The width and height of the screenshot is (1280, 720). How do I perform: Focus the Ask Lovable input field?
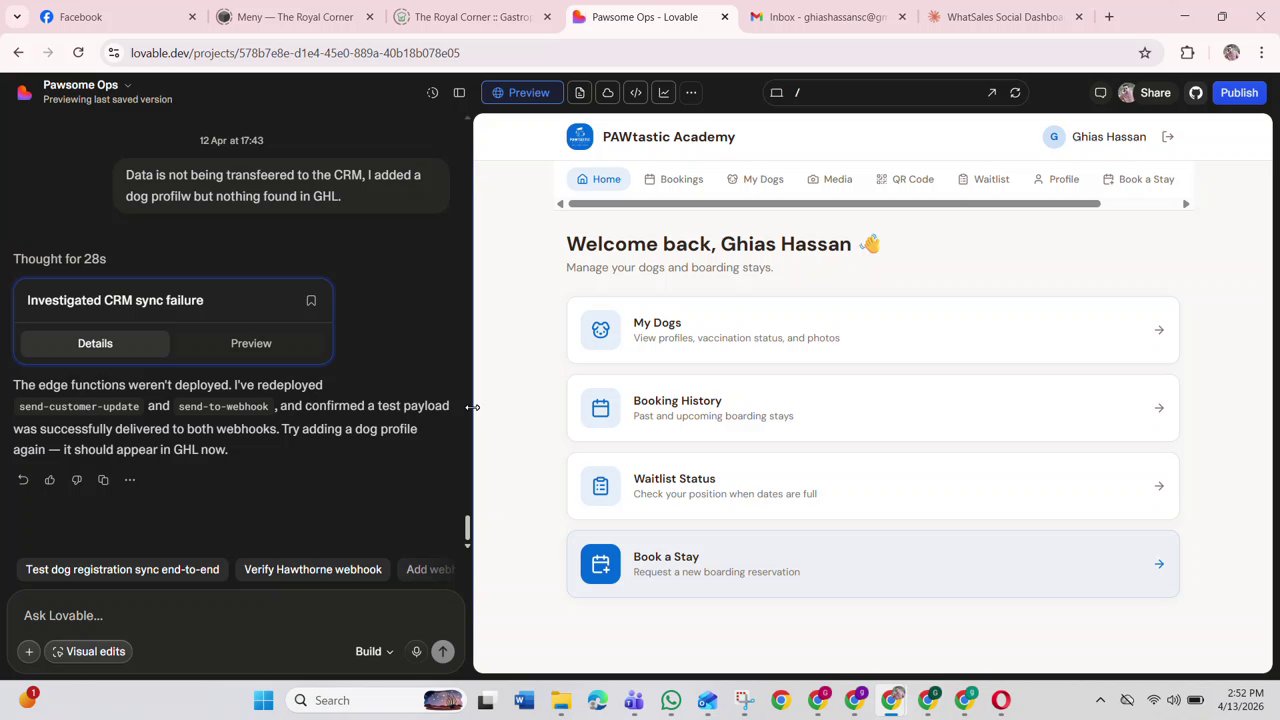[x=235, y=616]
